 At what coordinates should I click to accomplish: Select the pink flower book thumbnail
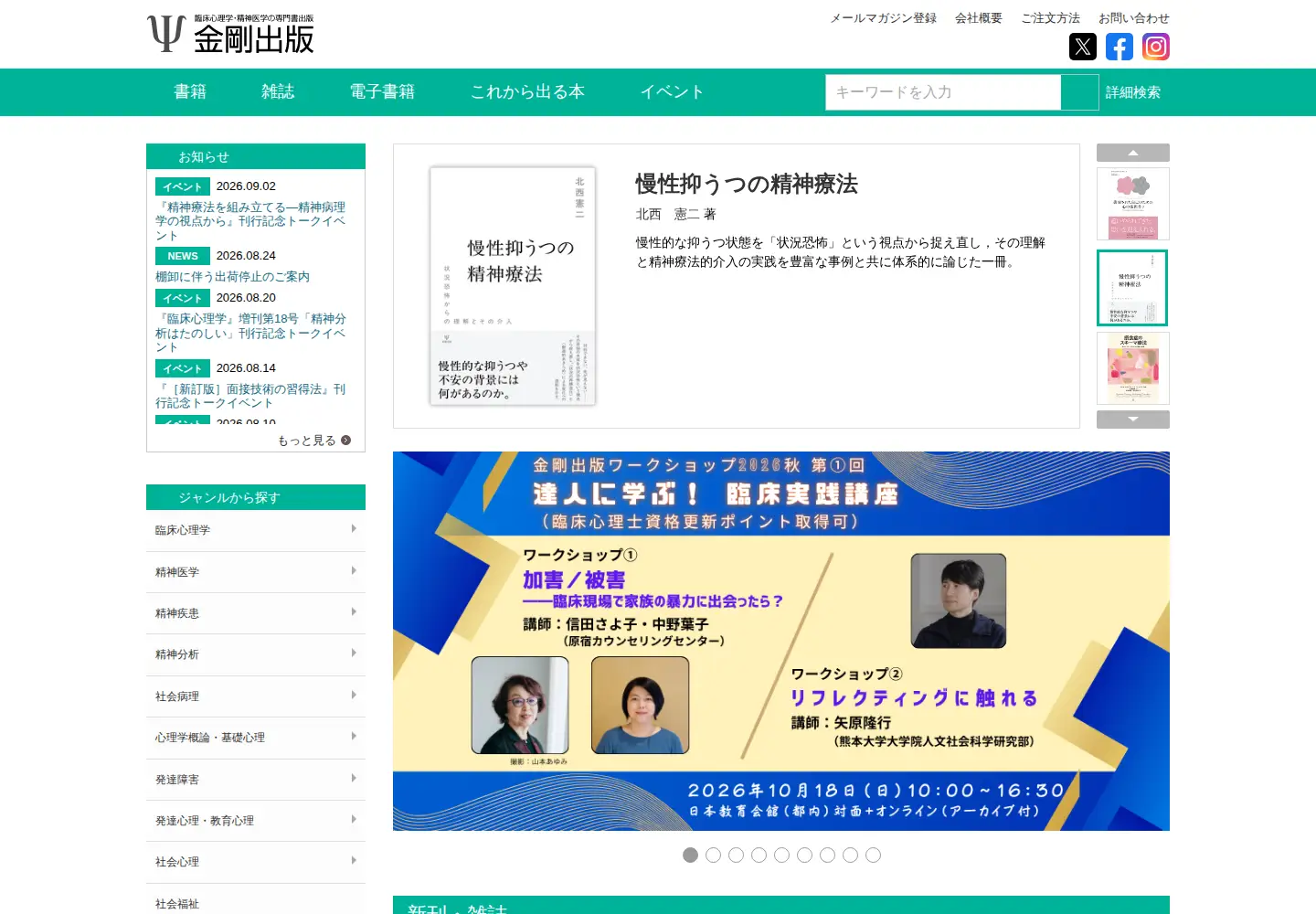point(1133,204)
